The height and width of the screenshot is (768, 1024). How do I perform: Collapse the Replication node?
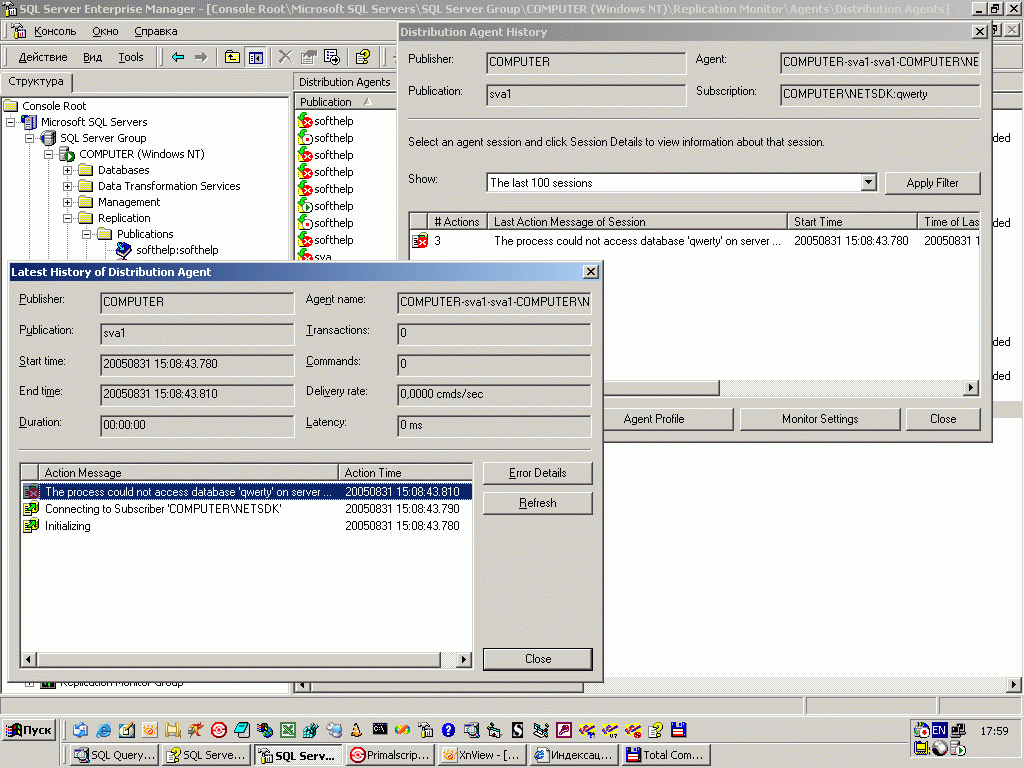tap(67, 218)
